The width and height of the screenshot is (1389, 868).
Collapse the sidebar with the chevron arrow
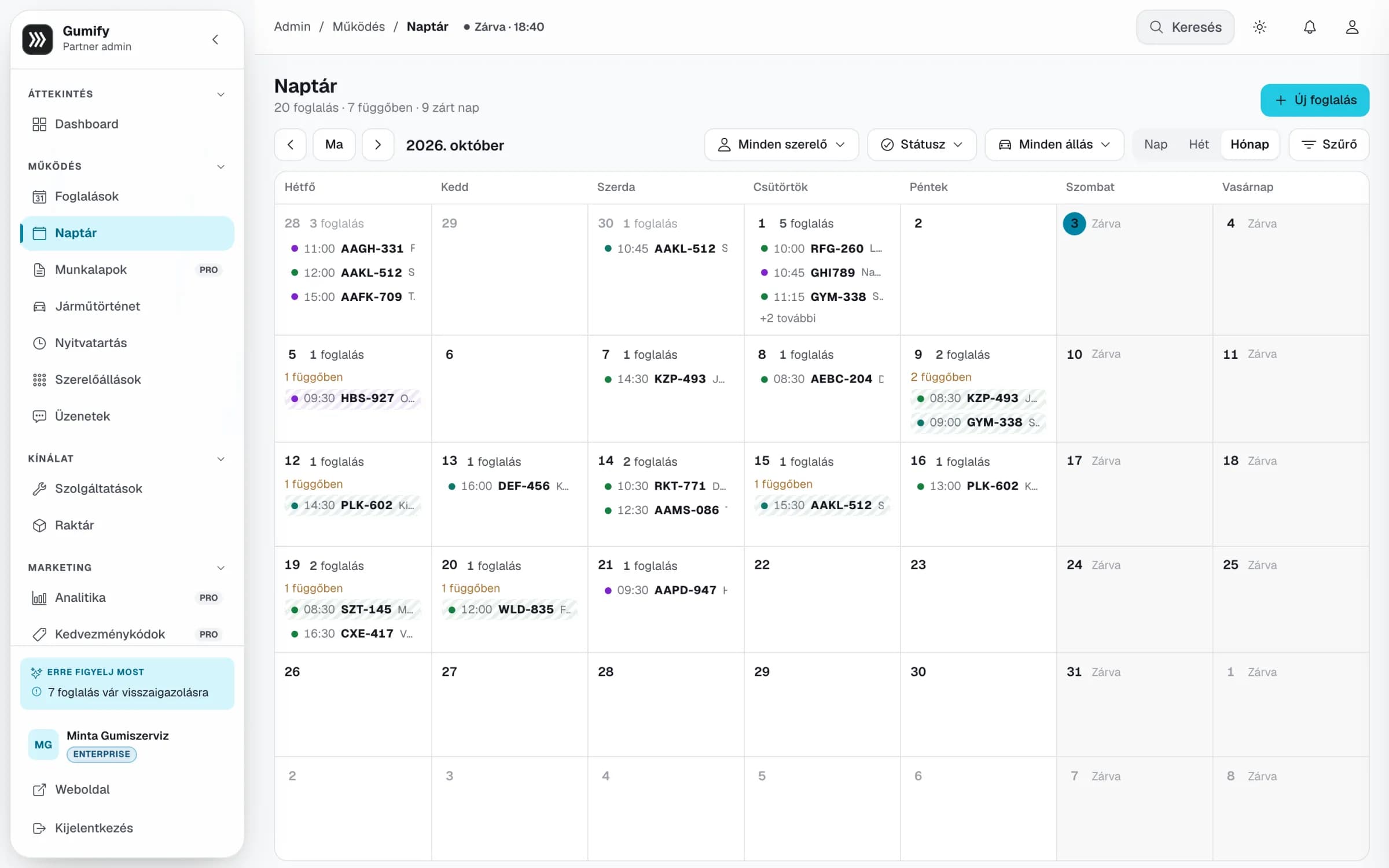tap(215, 39)
